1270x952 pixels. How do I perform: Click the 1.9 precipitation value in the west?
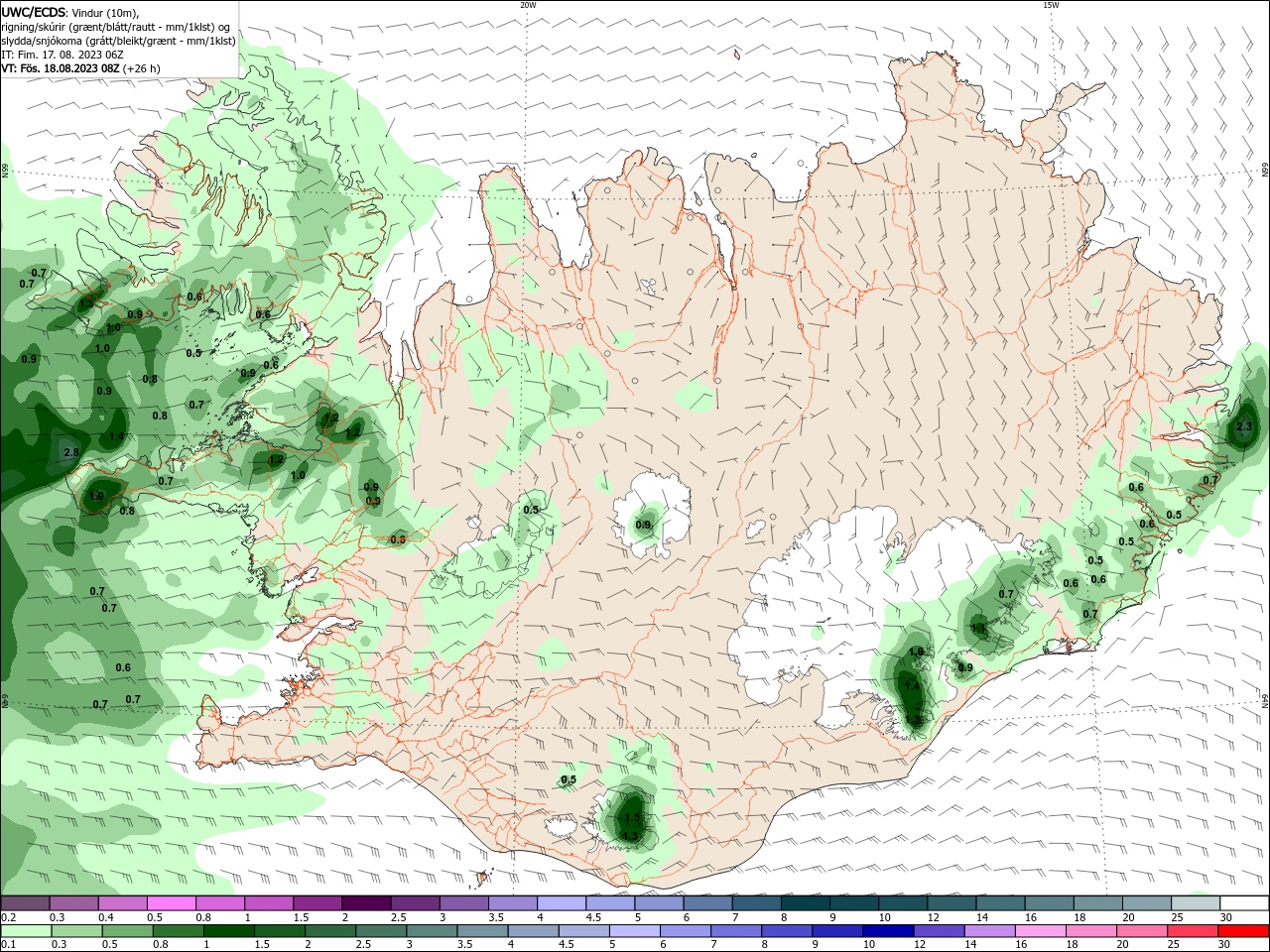coord(96,496)
